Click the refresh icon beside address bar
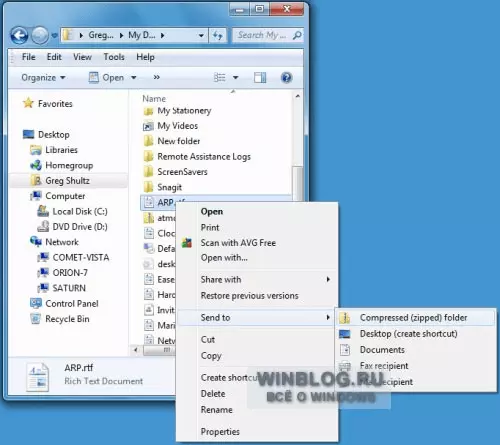 pyautogui.click(x=218, y=35)
